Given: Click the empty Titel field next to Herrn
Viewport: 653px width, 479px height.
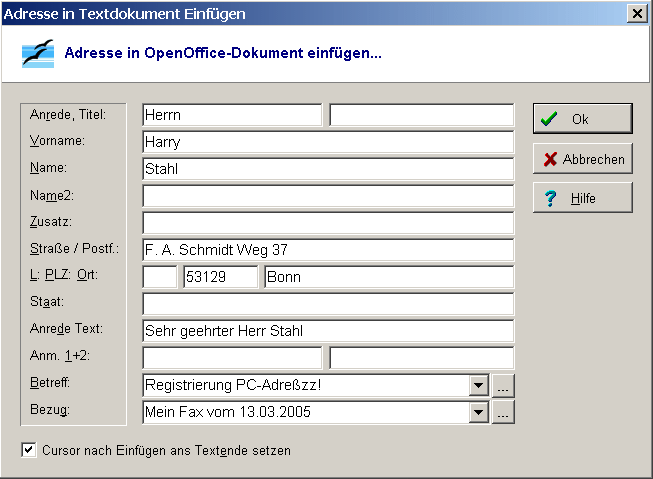Looking at the screenshot, I should click(421, 115).
